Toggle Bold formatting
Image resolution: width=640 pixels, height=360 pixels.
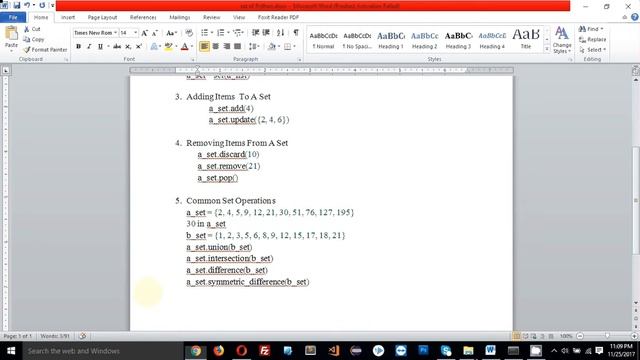[78, 47]
